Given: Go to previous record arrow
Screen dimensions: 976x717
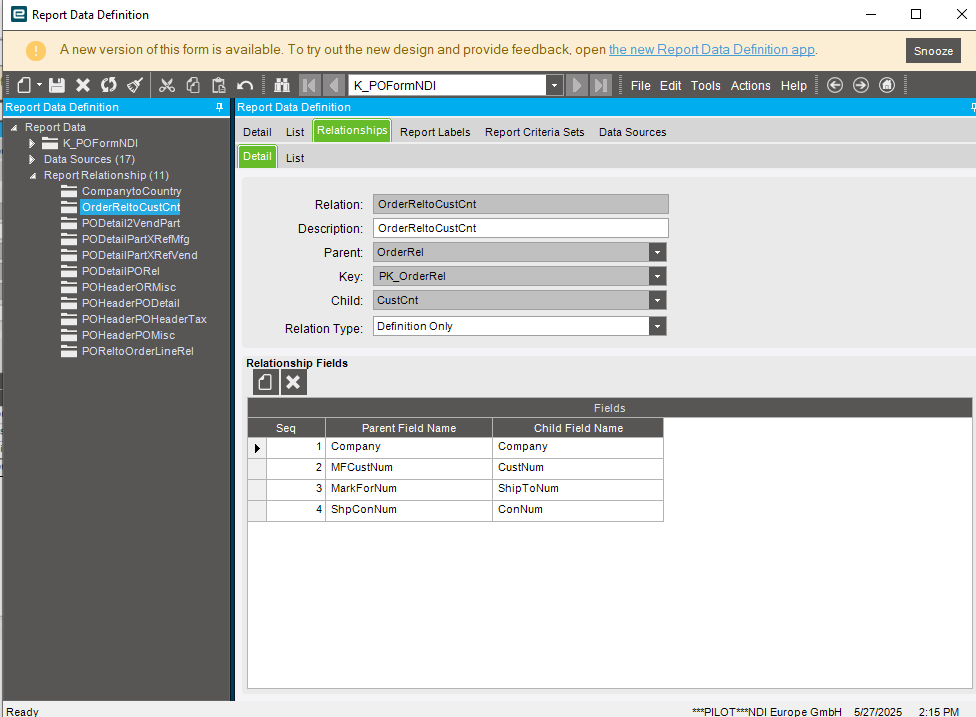Looking at the screenshot, I should point(334,85).
